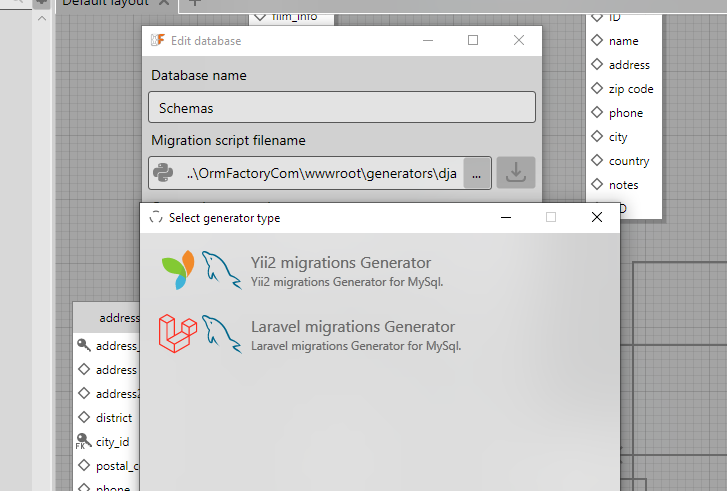Collapse the panel with the up chevron
The height and width of the screenshot is (491, 727).
(x=42, y=19)
